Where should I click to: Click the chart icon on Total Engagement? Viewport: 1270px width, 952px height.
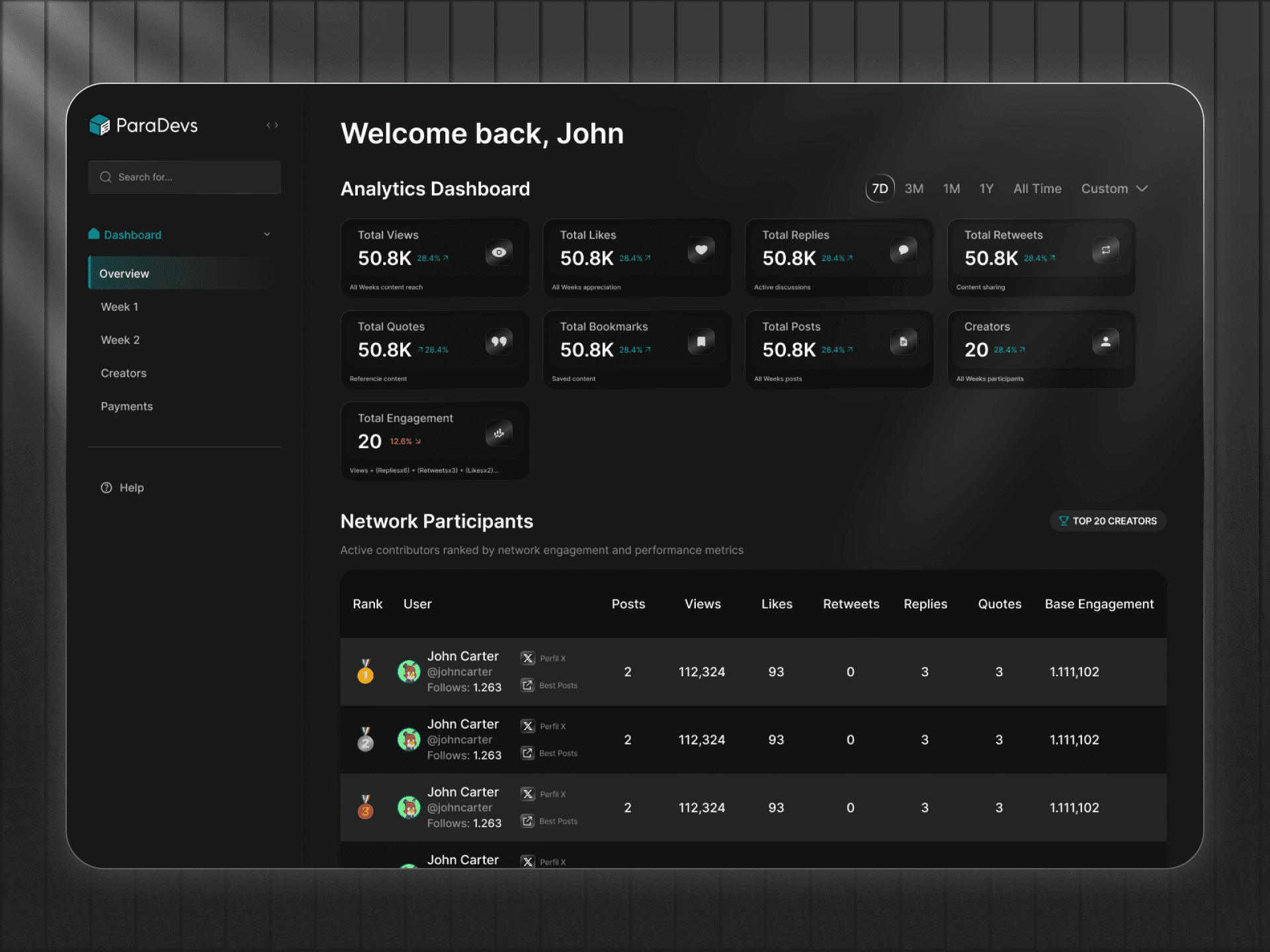coord(499,433)
